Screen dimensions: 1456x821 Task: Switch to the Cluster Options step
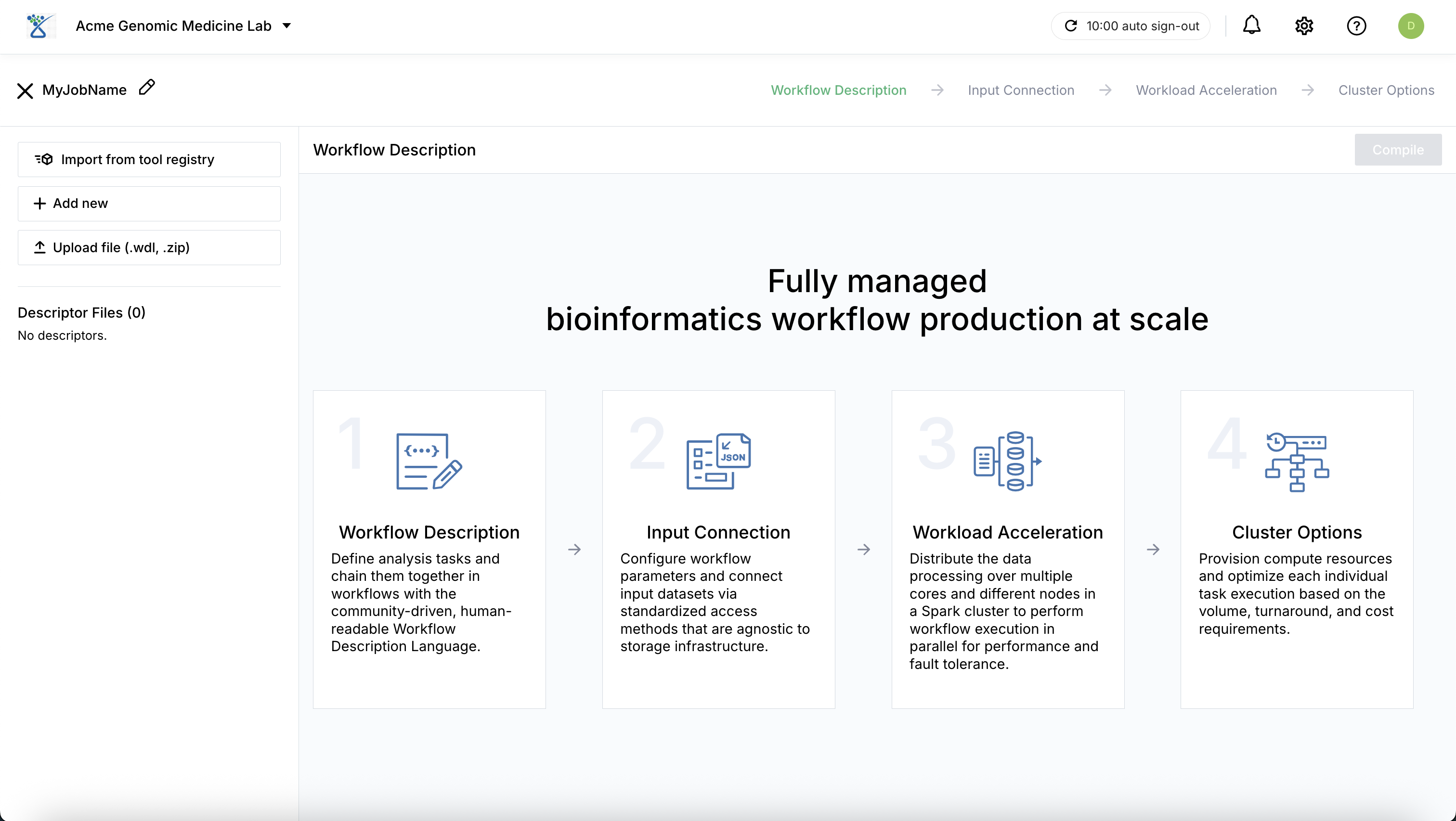click(x=1385, y=90)
